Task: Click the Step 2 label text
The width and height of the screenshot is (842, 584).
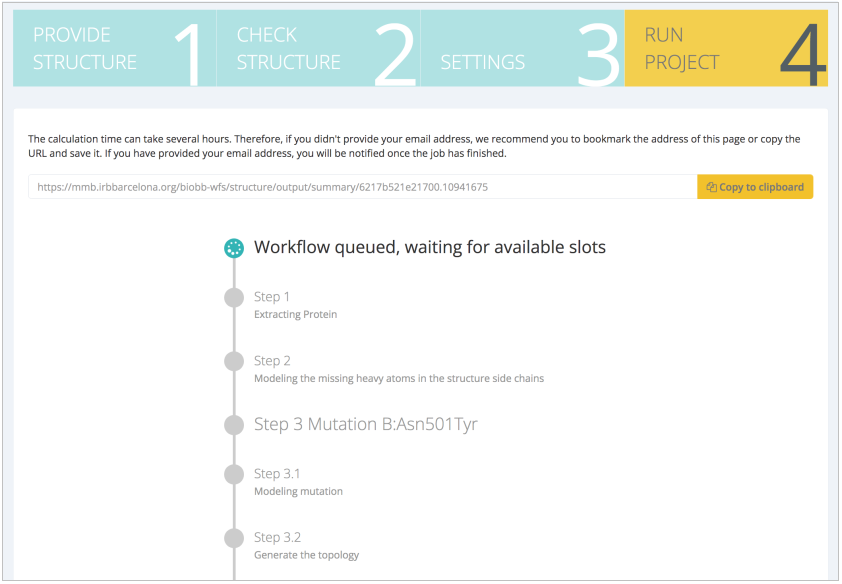Action: coord(272,360)
